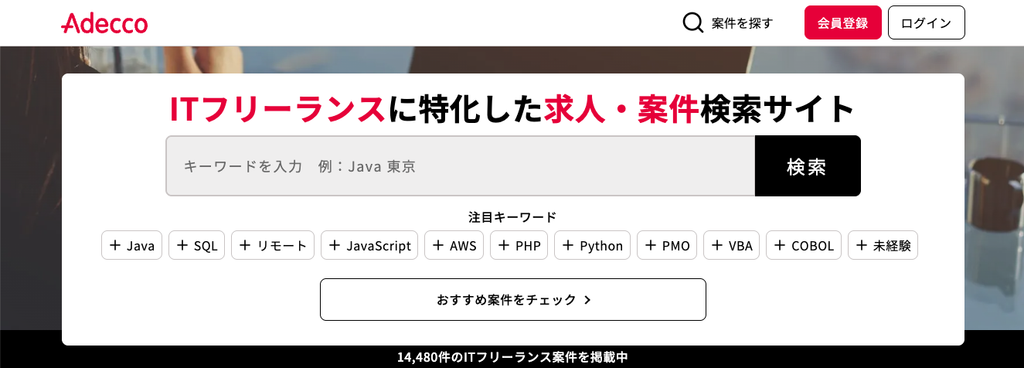Click the 注目キーワード heading text
The height and width of the screenshot is (368, 1024).
click(513, 217)
